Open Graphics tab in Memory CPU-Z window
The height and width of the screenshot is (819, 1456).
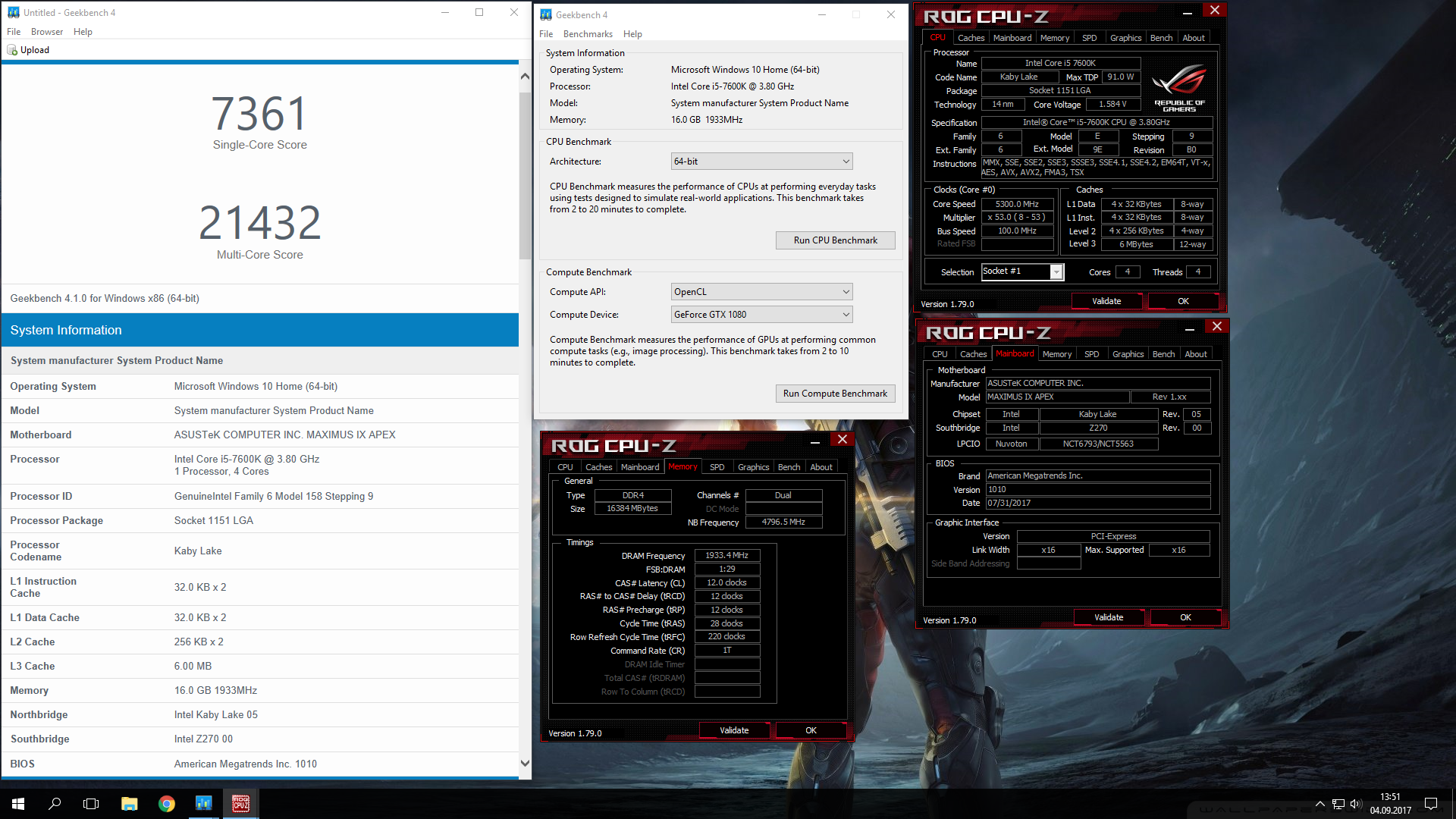753,467
